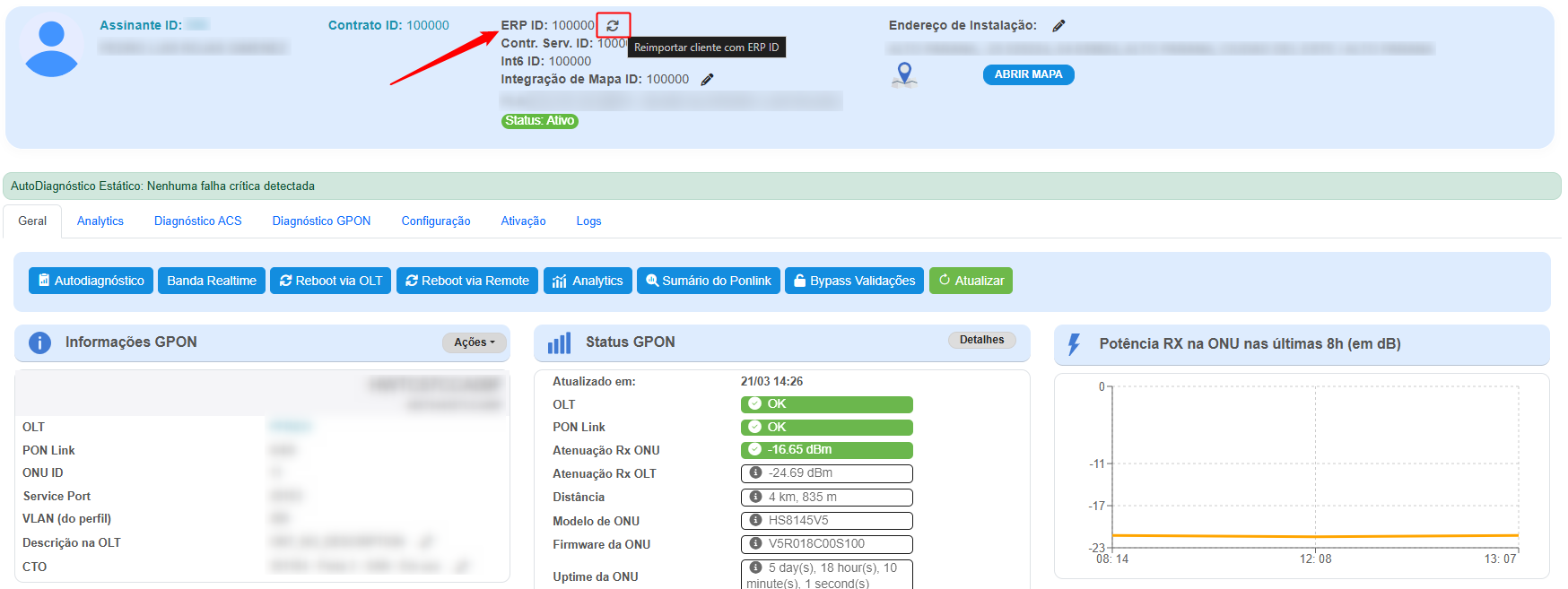1568x589 pixels.
Task: Click the Bypass Validações button
Action: (x=854, y=281)
